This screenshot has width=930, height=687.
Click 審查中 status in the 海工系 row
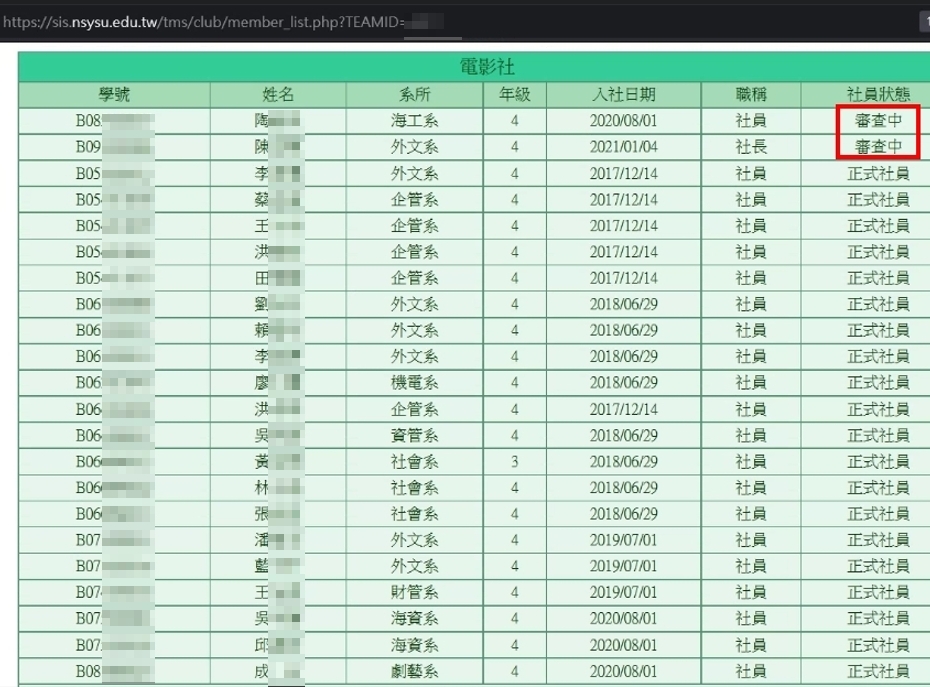point(878,120)
